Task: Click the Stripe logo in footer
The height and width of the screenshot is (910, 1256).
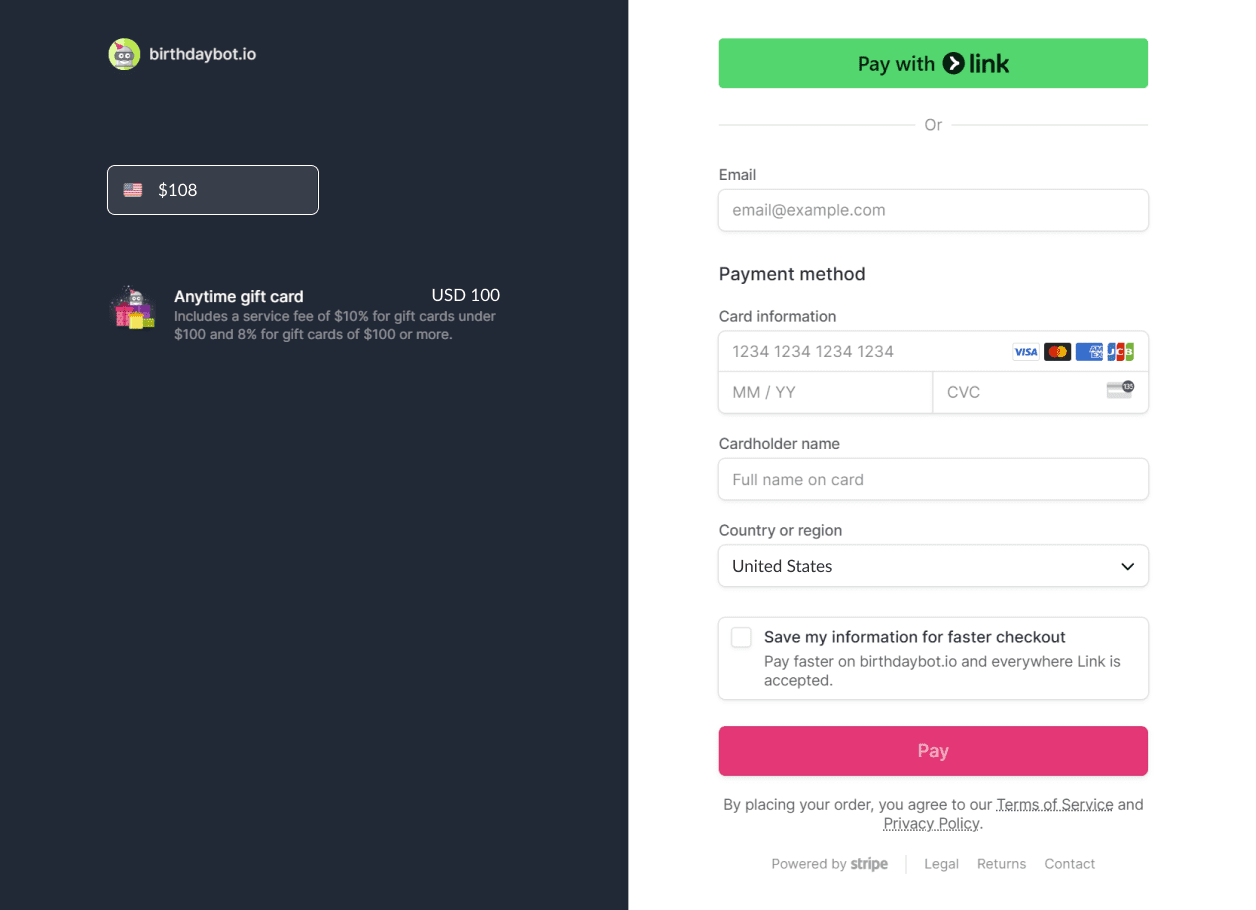Action: click(869, 864)
